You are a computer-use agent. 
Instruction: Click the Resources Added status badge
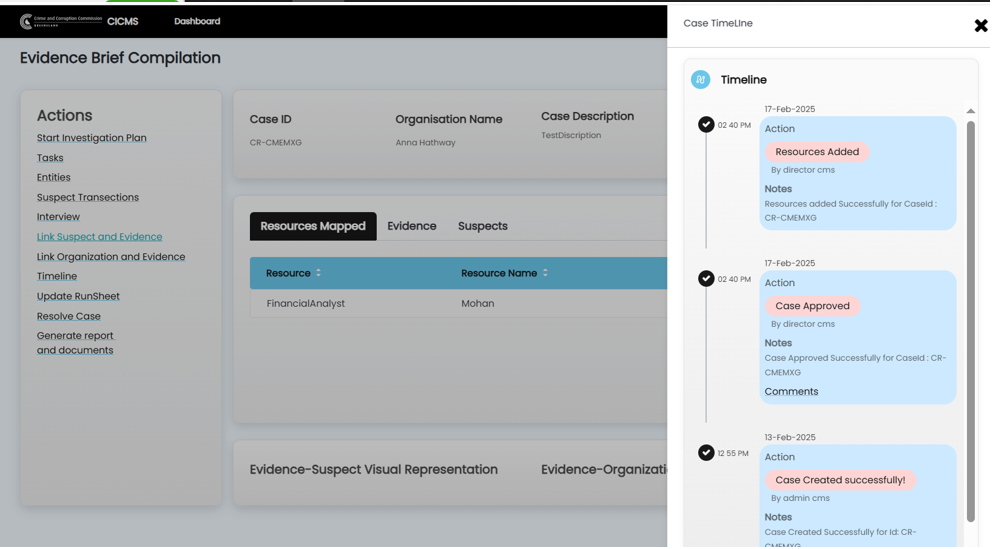(817, 152)
